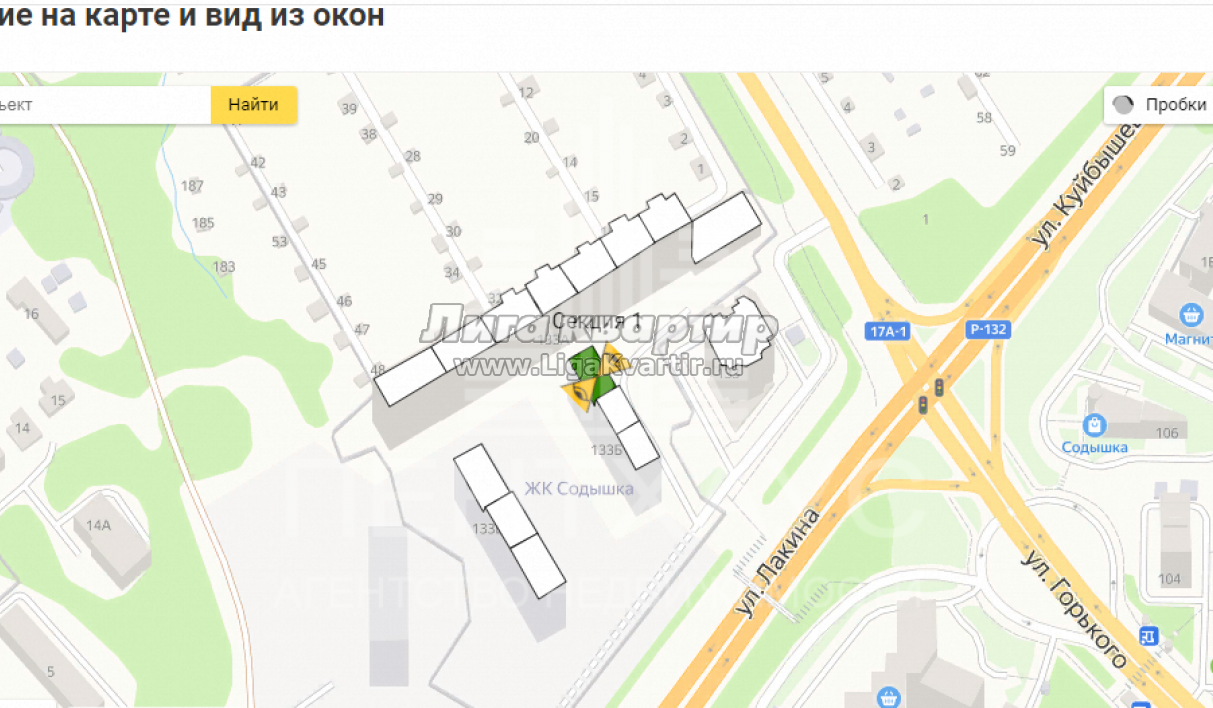Viewport: 1213px width, 708px height.
Task: Focus the map search input field
Action: (105, 104)
